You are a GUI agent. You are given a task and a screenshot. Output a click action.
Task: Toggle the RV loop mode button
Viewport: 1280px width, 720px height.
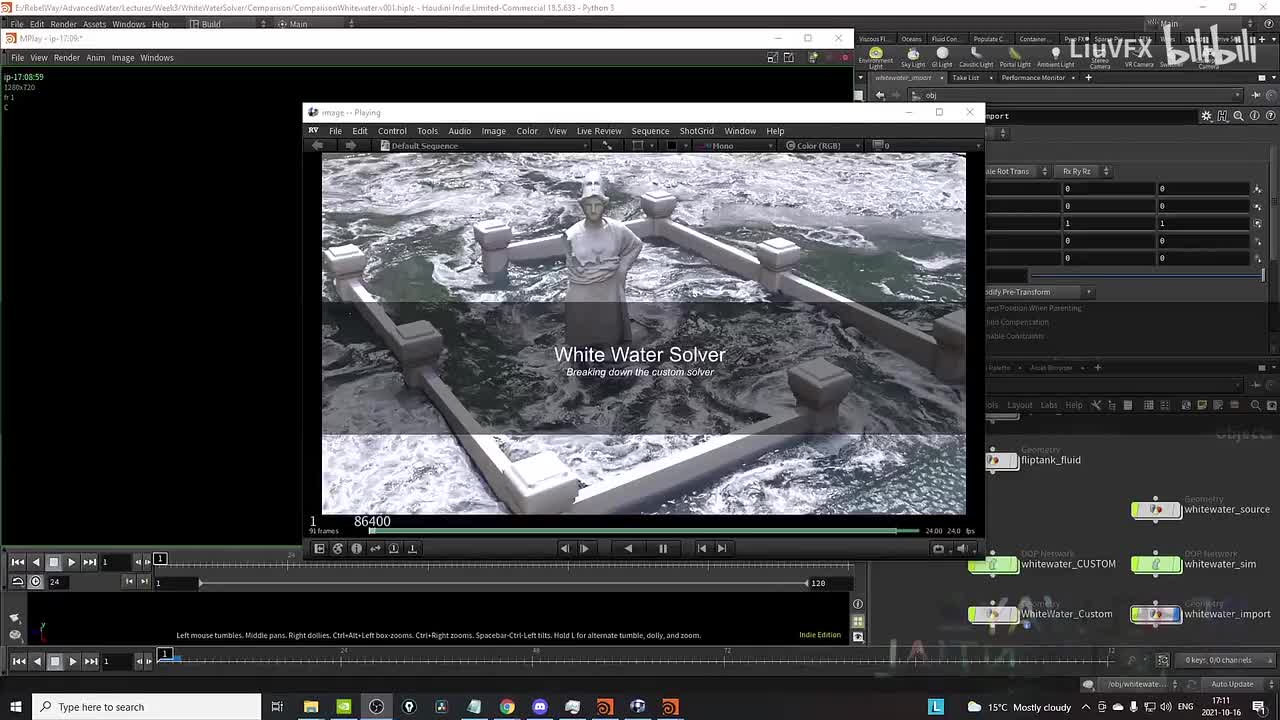tap(938, 548)
